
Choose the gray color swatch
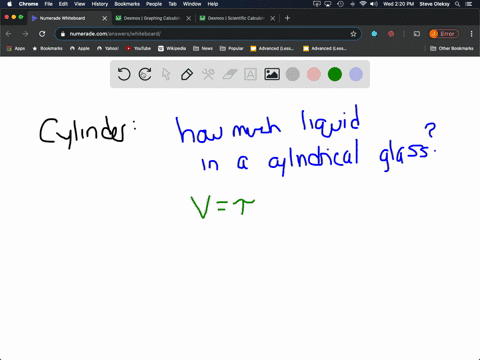click(293, 74)
